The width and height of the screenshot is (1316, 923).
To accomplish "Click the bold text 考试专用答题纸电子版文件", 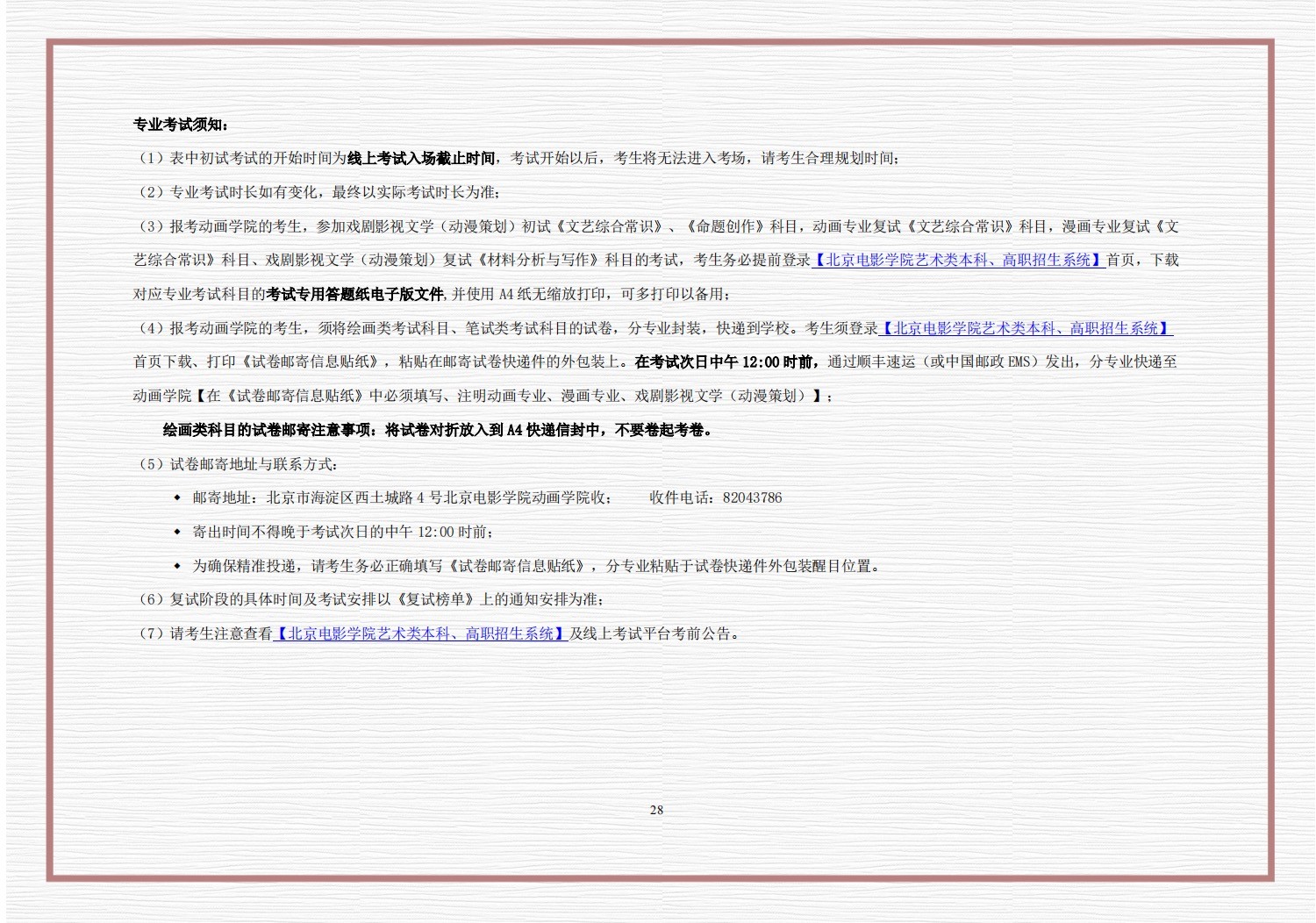I will pyautogui.click(x=356, y=294).
